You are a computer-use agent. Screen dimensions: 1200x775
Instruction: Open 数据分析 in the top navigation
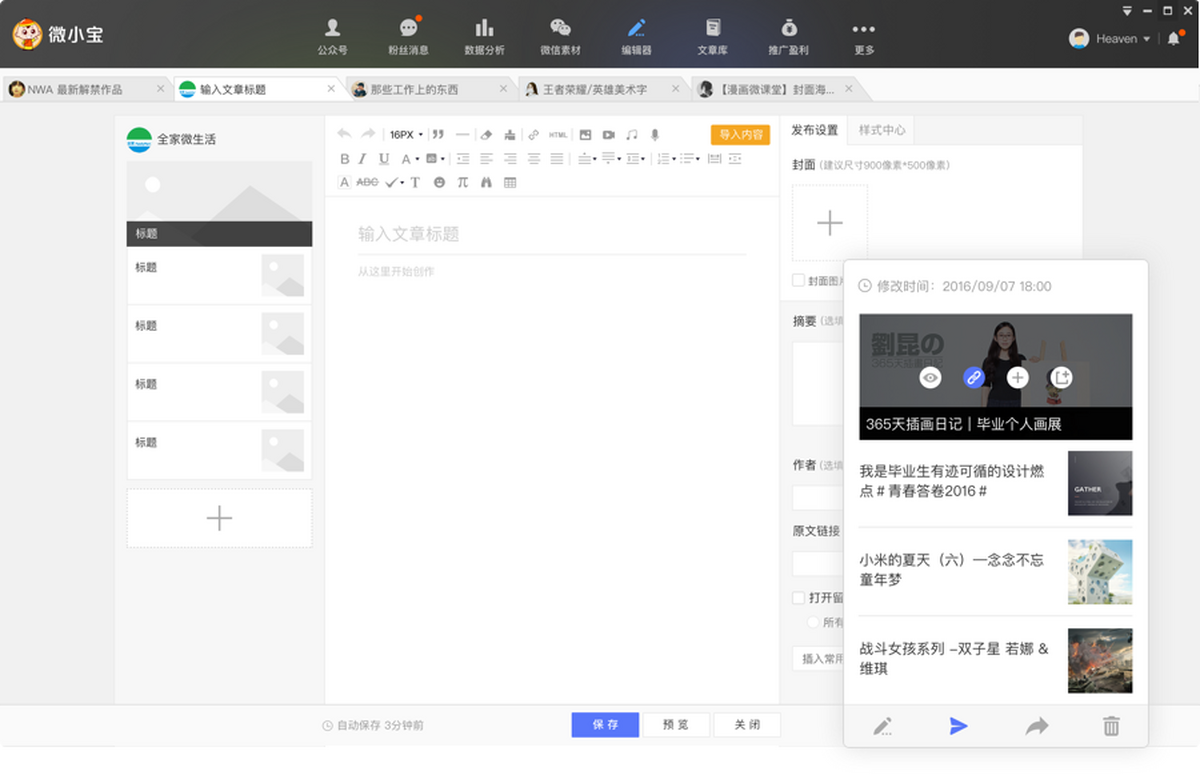(484, 37)
